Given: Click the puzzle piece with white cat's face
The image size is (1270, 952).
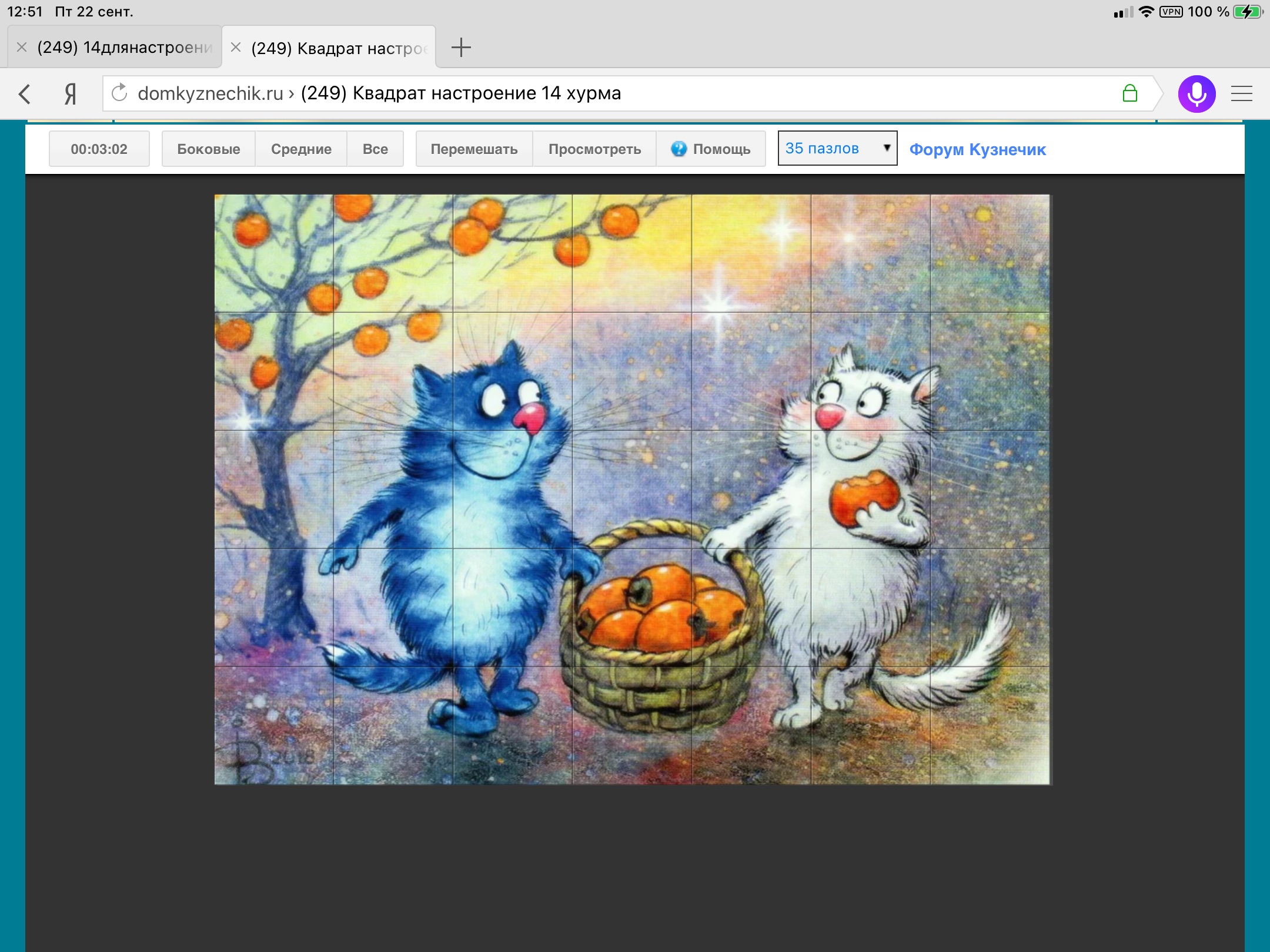Looking at the screenshot, I should pyautogui.click(x=870, y=371).
